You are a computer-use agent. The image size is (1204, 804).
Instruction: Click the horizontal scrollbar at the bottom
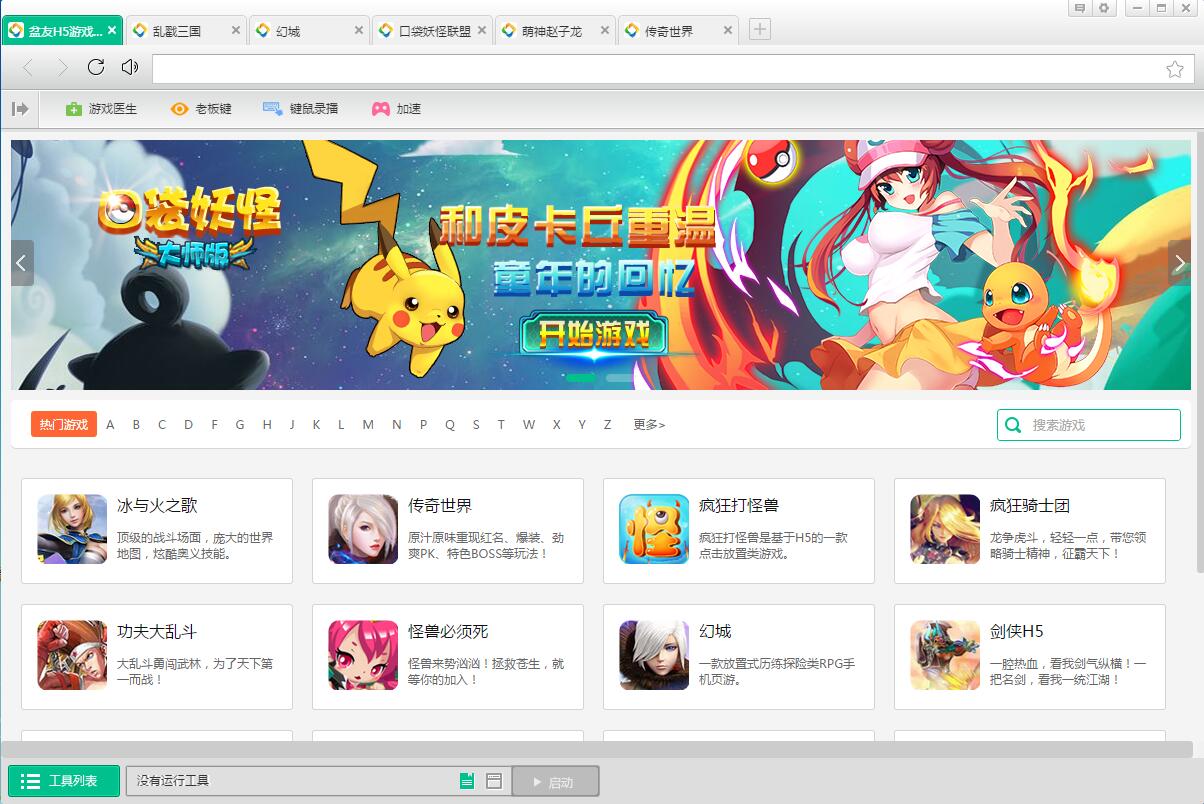coord(597,749)
